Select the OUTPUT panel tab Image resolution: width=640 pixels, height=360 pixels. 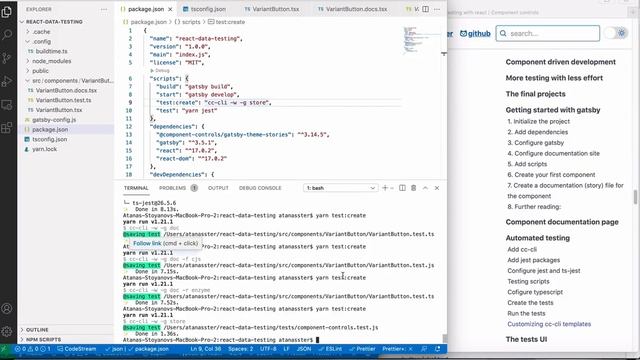[x=218, y=188]
